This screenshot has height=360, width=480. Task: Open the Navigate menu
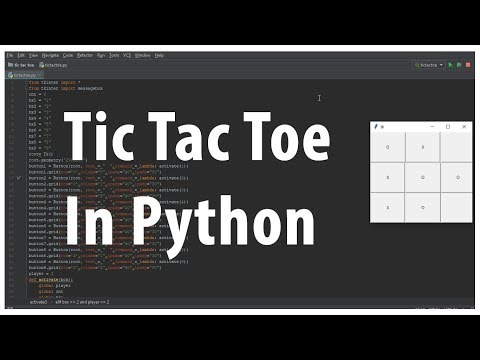50,55
